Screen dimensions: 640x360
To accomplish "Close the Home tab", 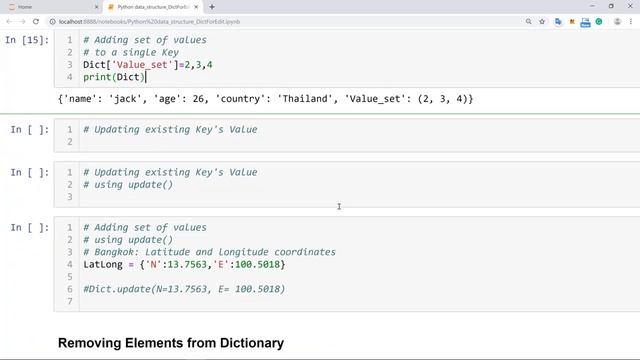I will coord(96,7).
